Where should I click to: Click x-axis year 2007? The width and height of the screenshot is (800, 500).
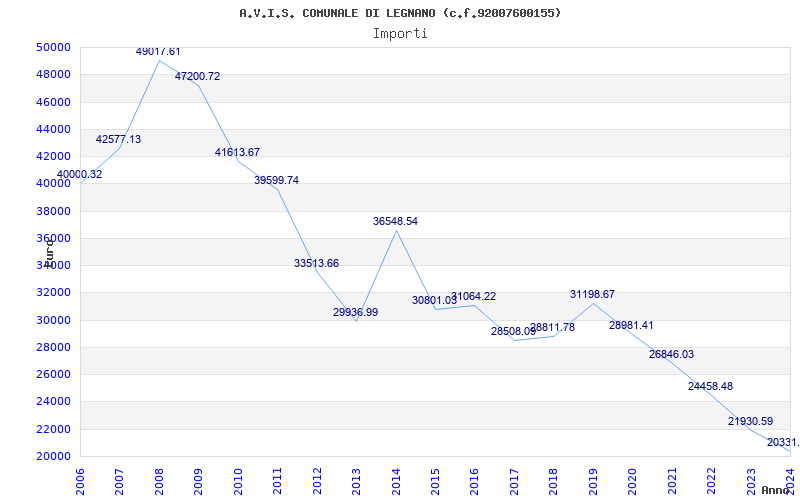119,481
